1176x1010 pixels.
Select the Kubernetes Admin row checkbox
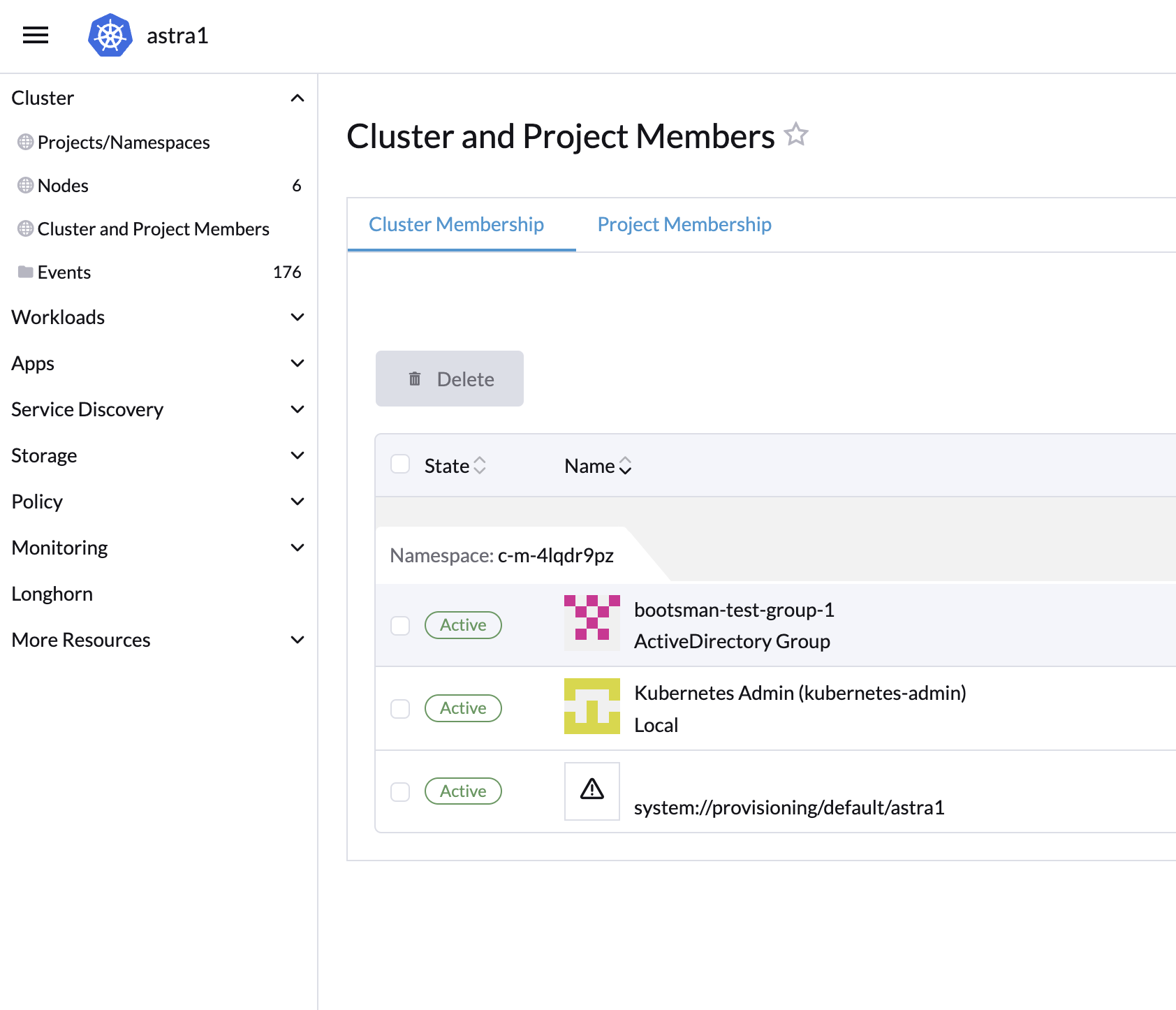pos(400,708)
